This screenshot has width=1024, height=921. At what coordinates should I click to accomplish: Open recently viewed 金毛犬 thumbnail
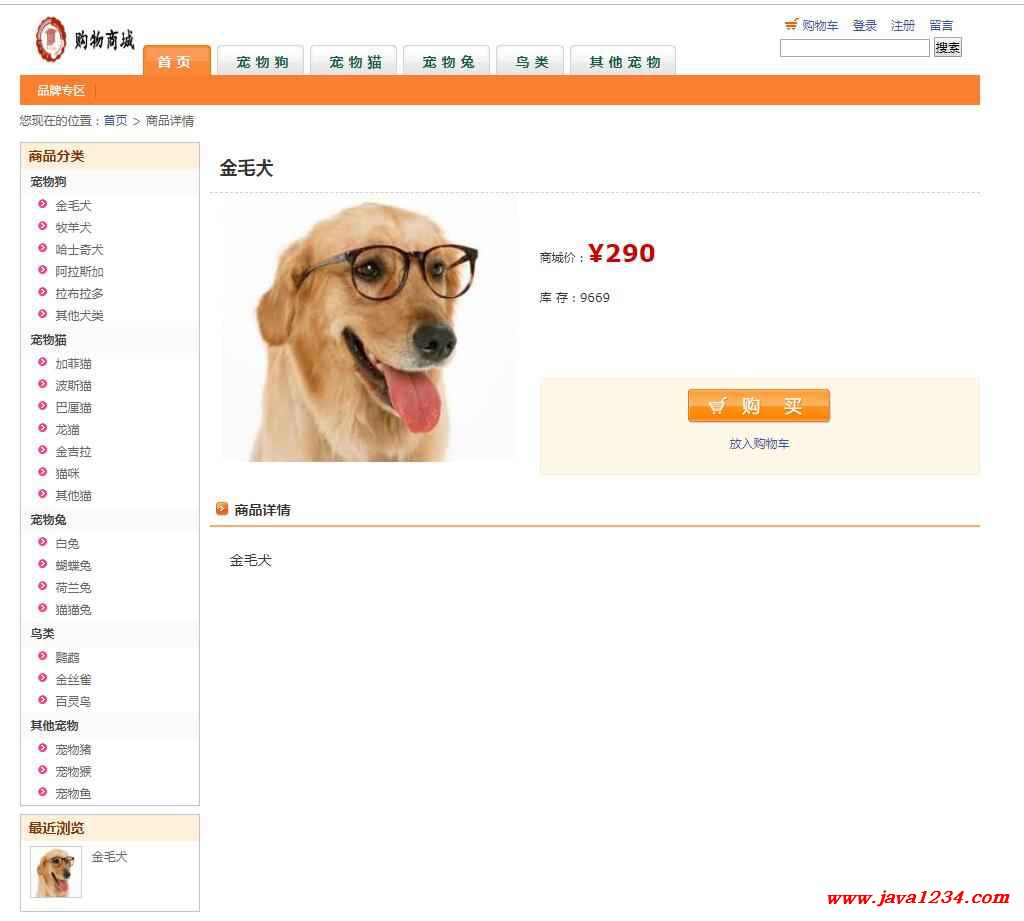(x=56, y=872)
